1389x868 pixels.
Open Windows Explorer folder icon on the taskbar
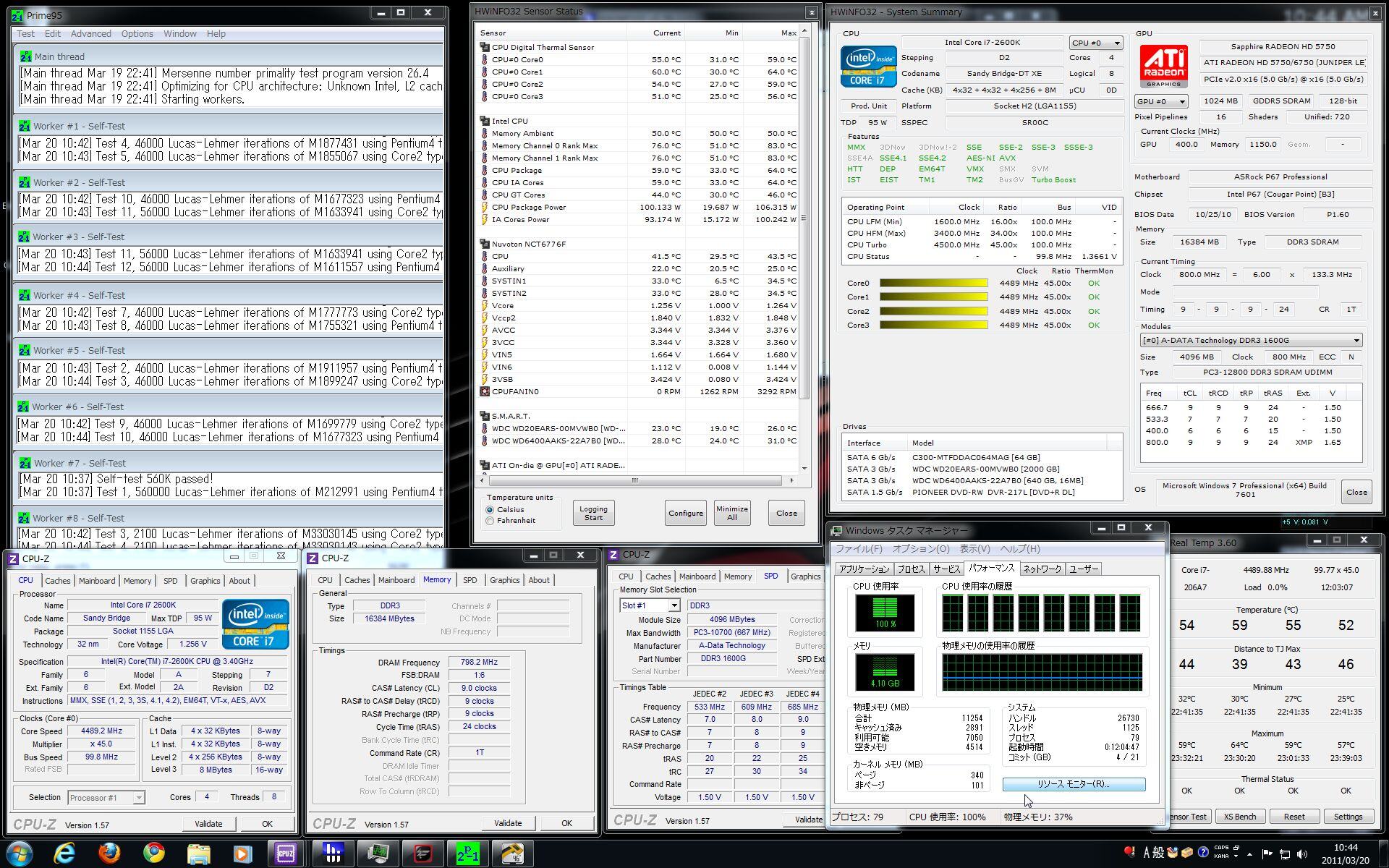[x=198, y=854]
